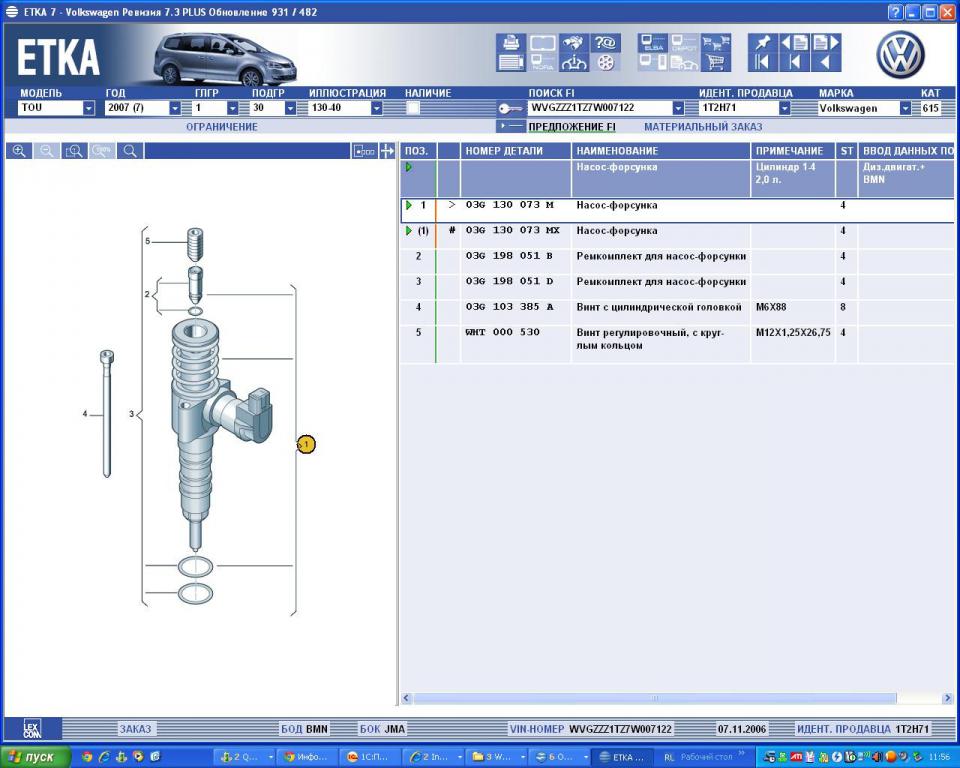Image resolution: width=960 pixels, height=768 pixels.
Task: Go to next illustration page icon
Action: coord(826,43)
